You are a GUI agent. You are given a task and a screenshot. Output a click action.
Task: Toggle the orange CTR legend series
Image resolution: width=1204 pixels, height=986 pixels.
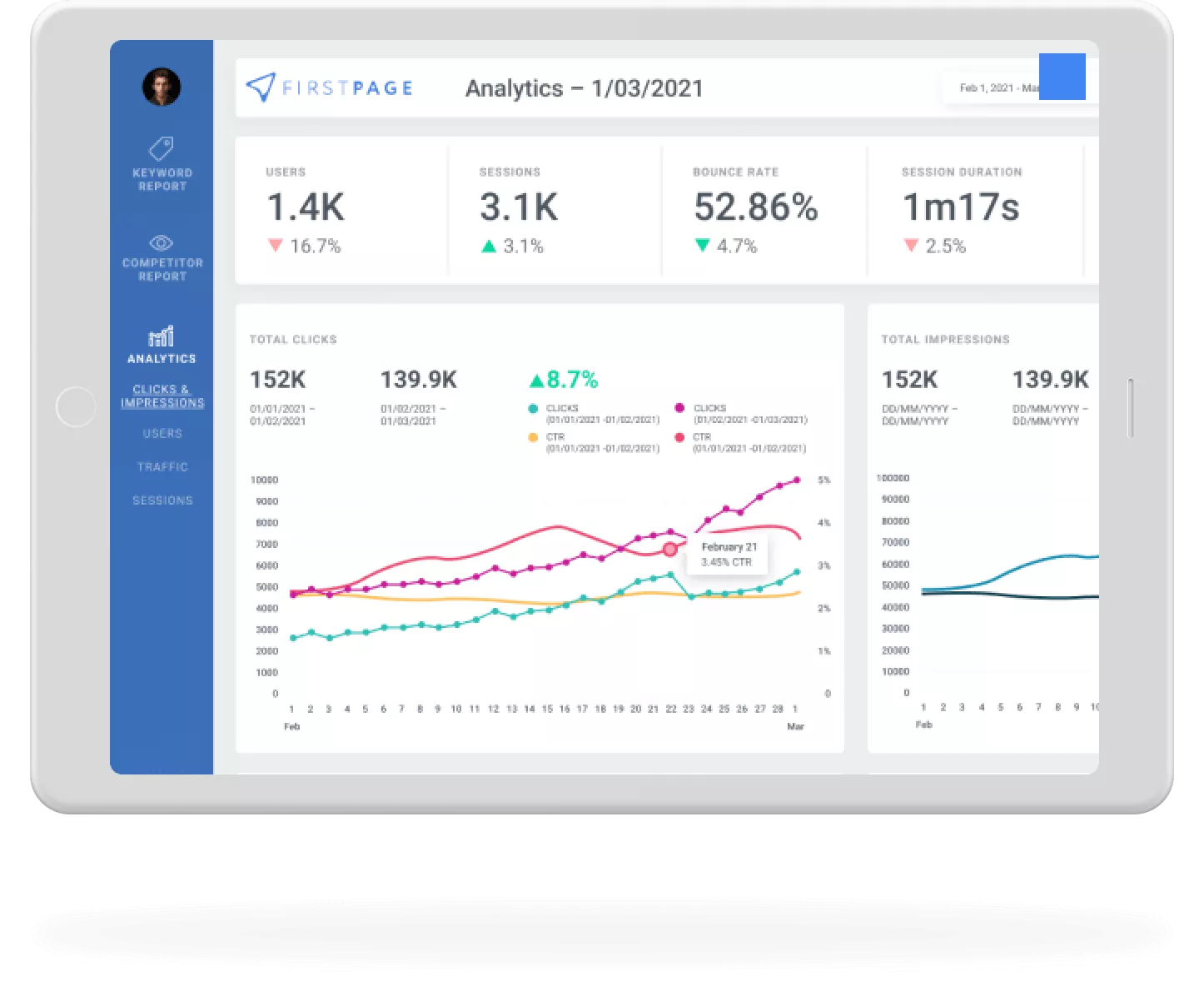[x=533, y=437]
